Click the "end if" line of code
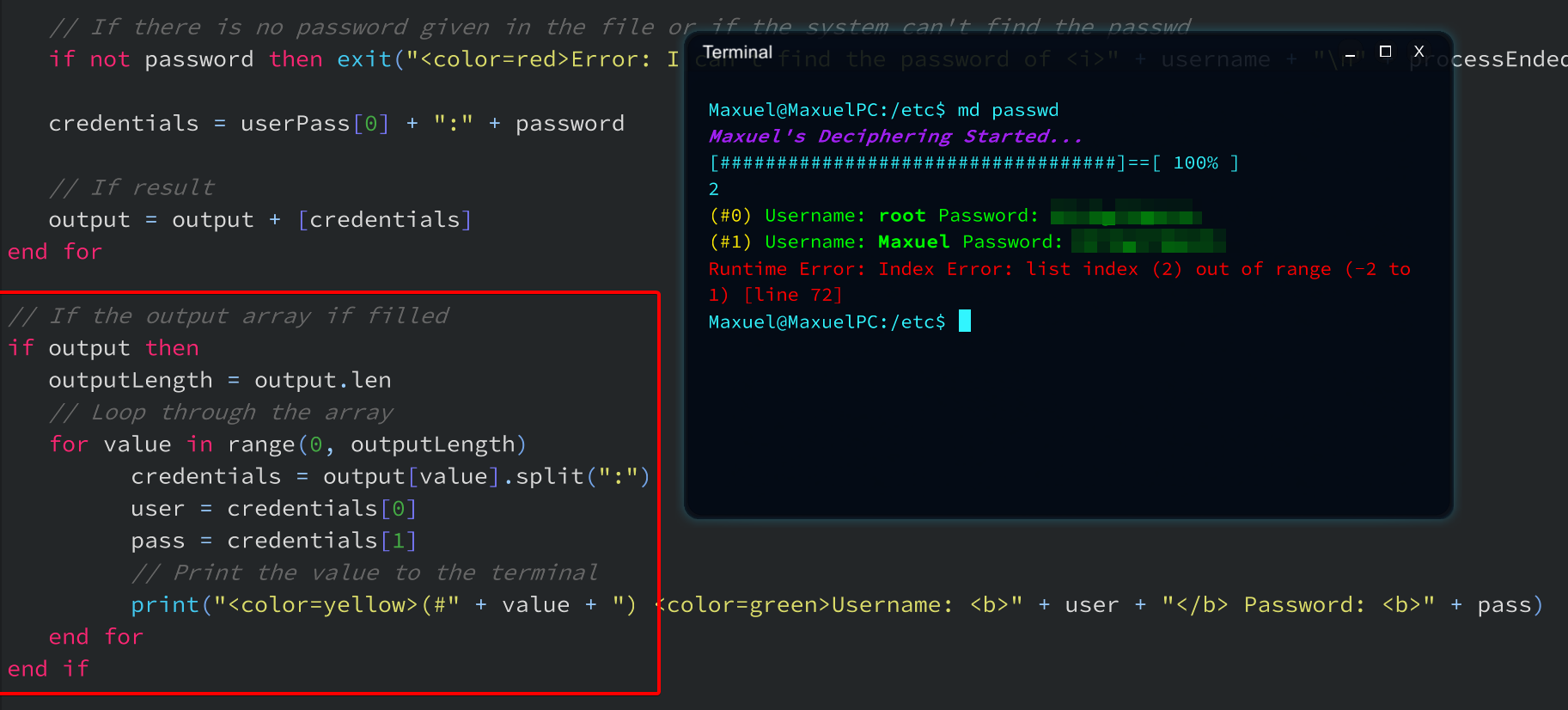This screenshot has height=710, width=1568. coord(48,669)
